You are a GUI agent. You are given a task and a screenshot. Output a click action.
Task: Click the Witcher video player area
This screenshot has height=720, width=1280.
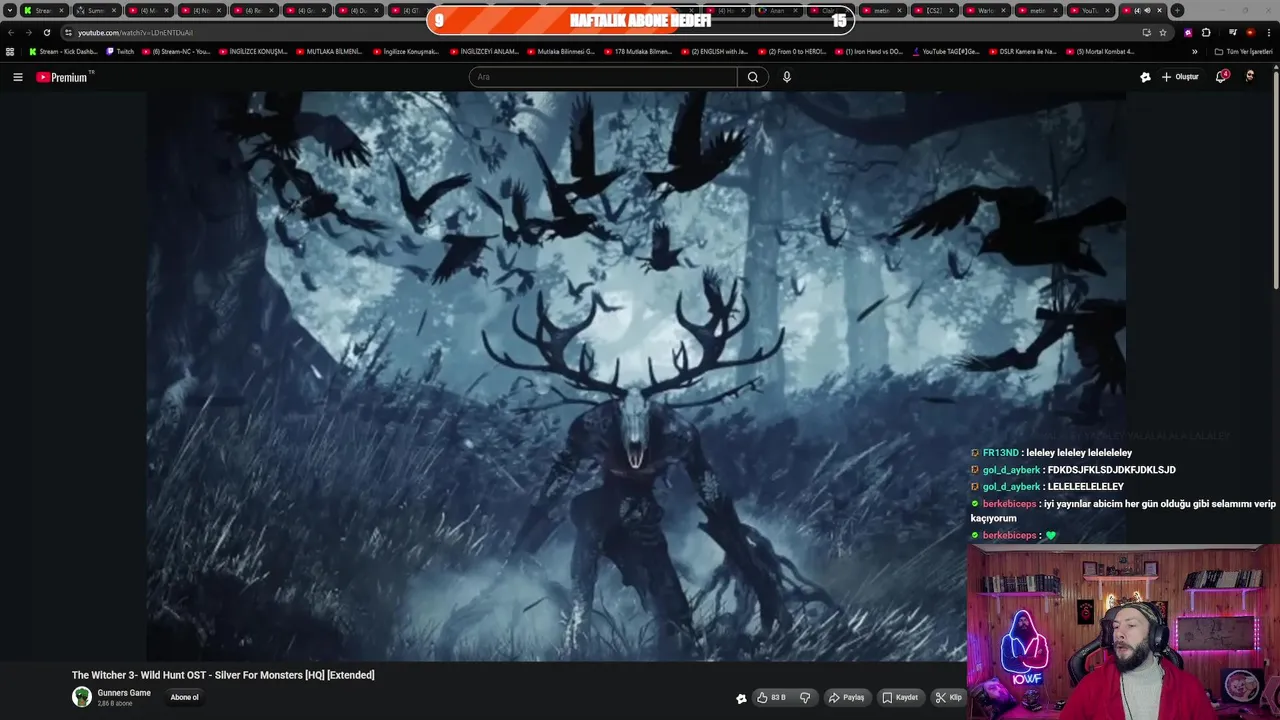click(636, 376)
